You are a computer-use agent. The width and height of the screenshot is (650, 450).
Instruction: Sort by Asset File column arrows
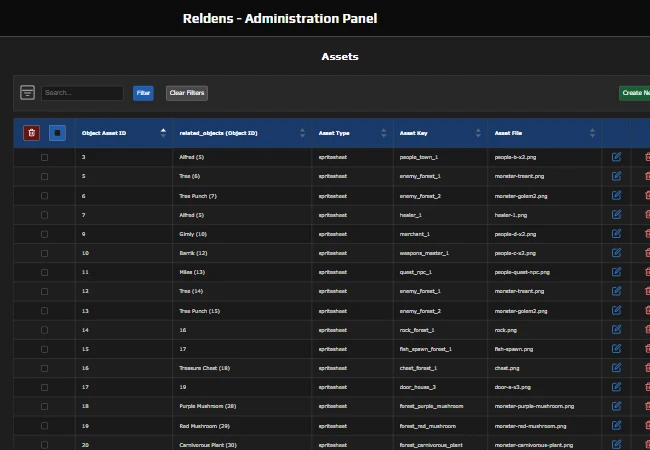pos(592,133)
